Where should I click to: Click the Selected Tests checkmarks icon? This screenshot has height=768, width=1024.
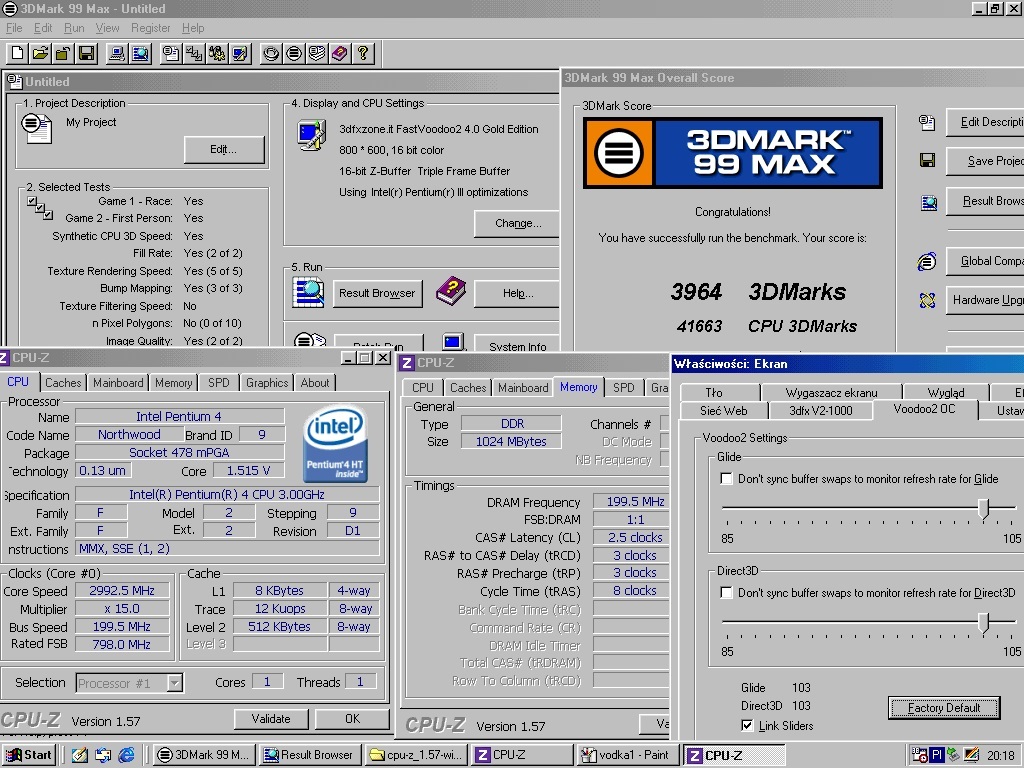[x=40, y=206]
